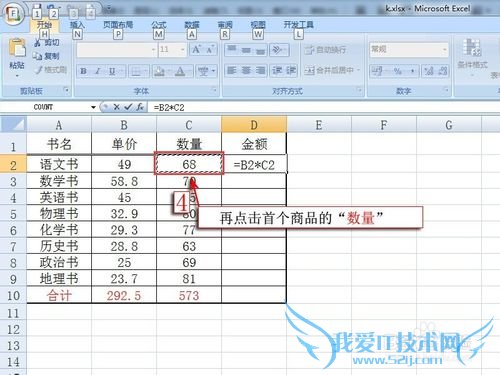Toggle bottom vertical alignment

coord(260,50)
